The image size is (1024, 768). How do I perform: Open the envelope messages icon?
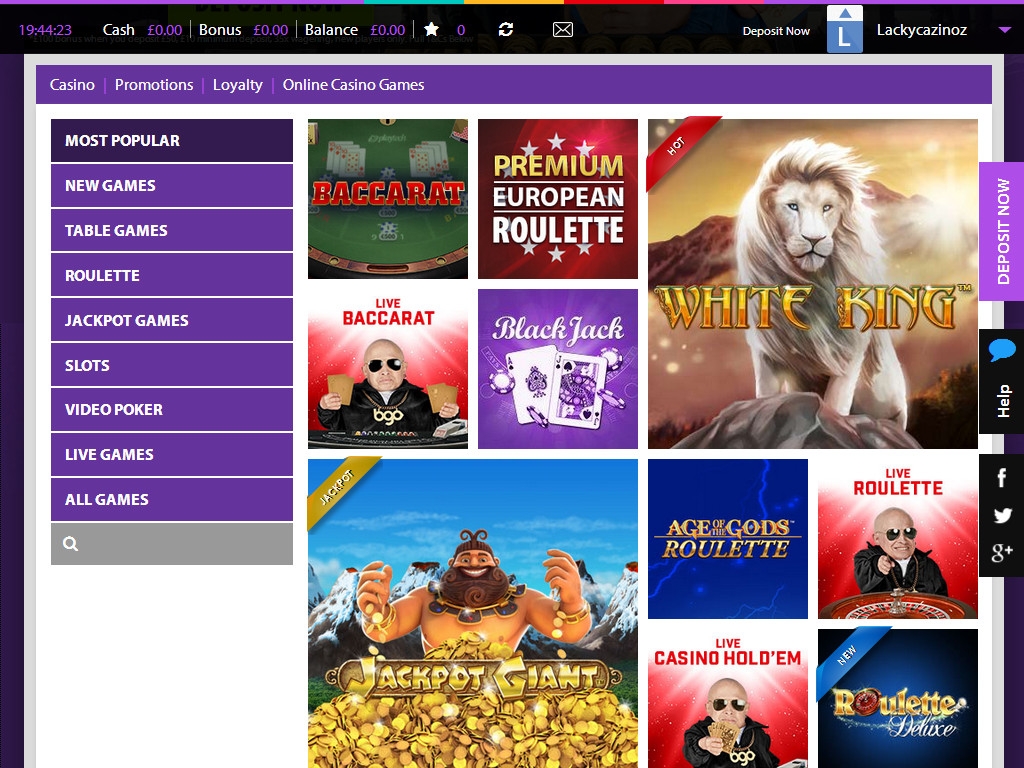click(x=563, y=30)
